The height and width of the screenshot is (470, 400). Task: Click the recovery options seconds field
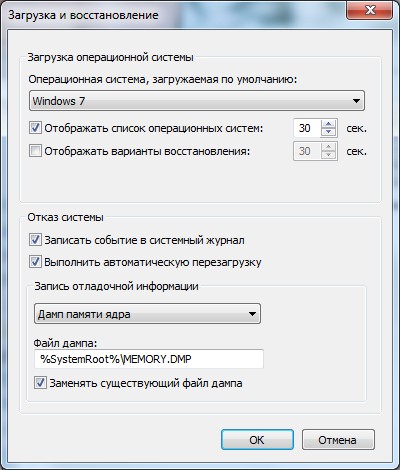[307, 151]
